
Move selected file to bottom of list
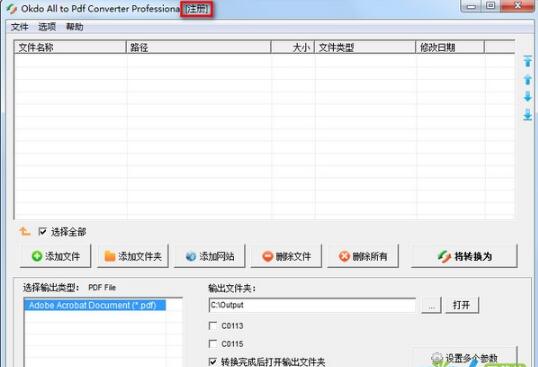pos(527,115)
